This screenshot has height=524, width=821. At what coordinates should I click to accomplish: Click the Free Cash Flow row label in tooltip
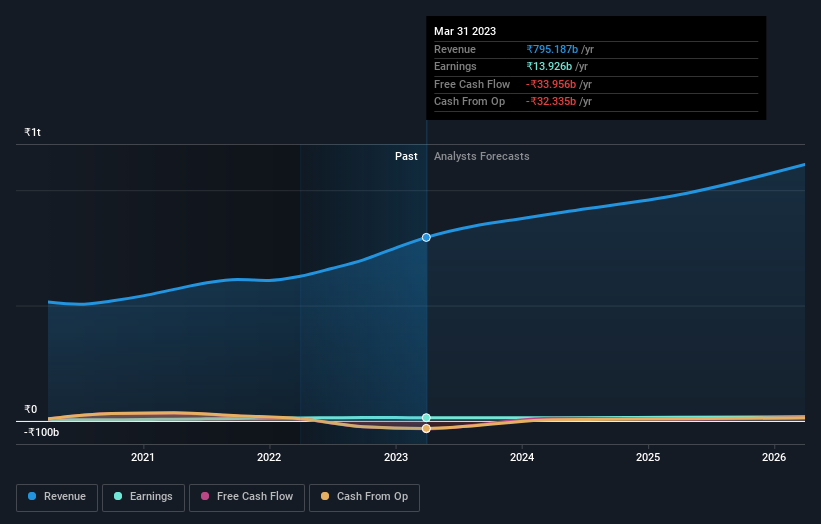tap(472, 84)
